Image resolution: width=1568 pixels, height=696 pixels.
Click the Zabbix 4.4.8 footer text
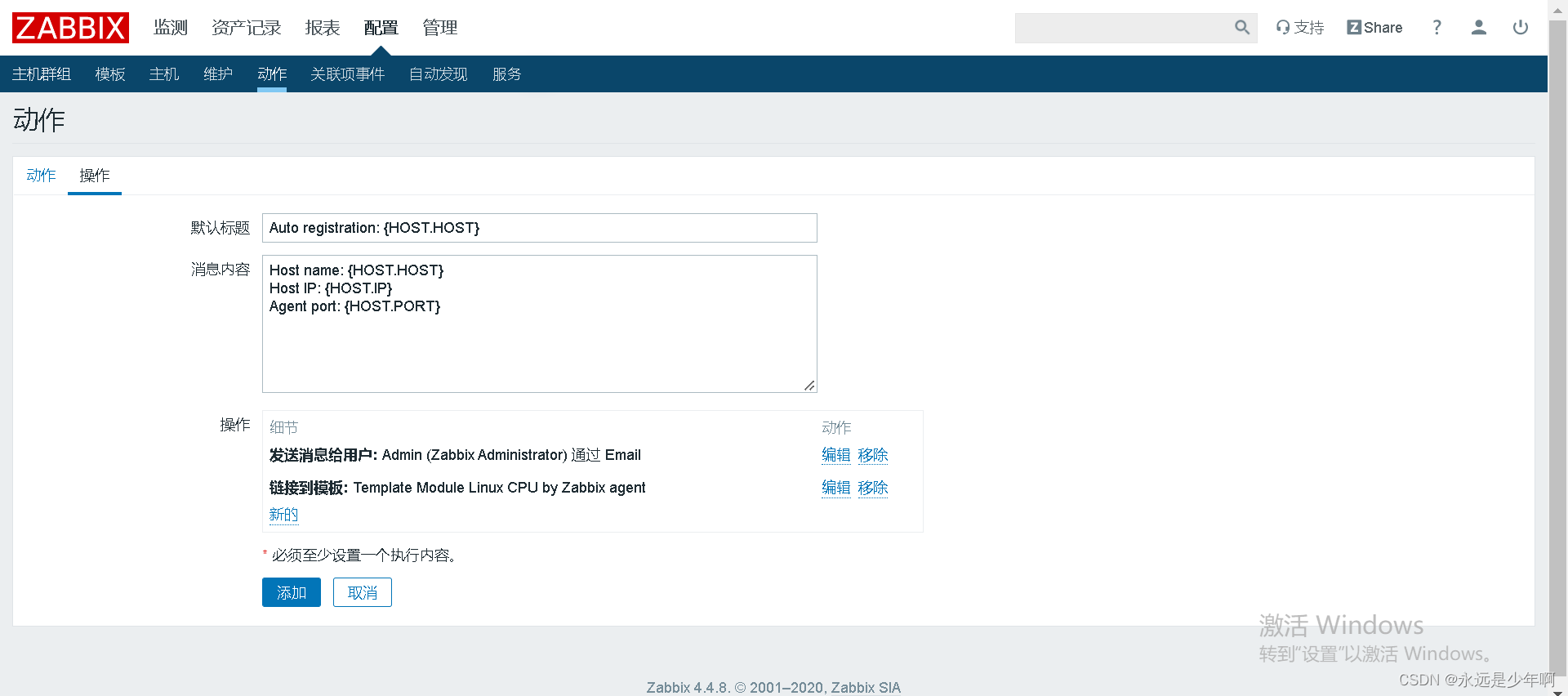[x=773, y=688]
